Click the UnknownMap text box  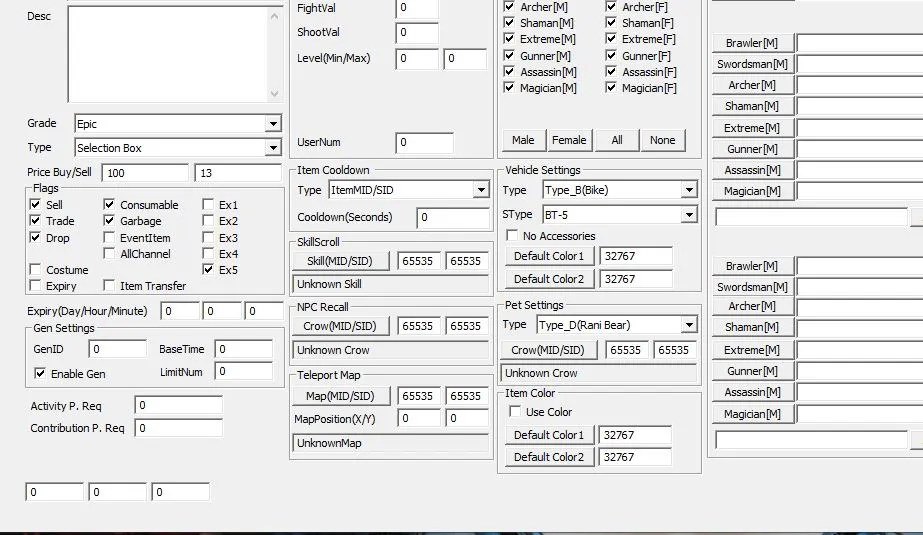click(391, 443)
